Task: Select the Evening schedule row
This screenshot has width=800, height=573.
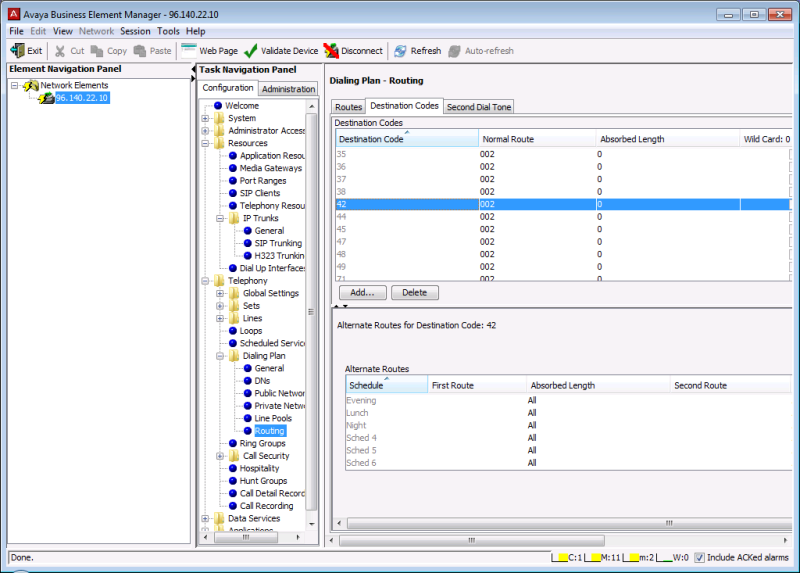Action: pos(568,401)
